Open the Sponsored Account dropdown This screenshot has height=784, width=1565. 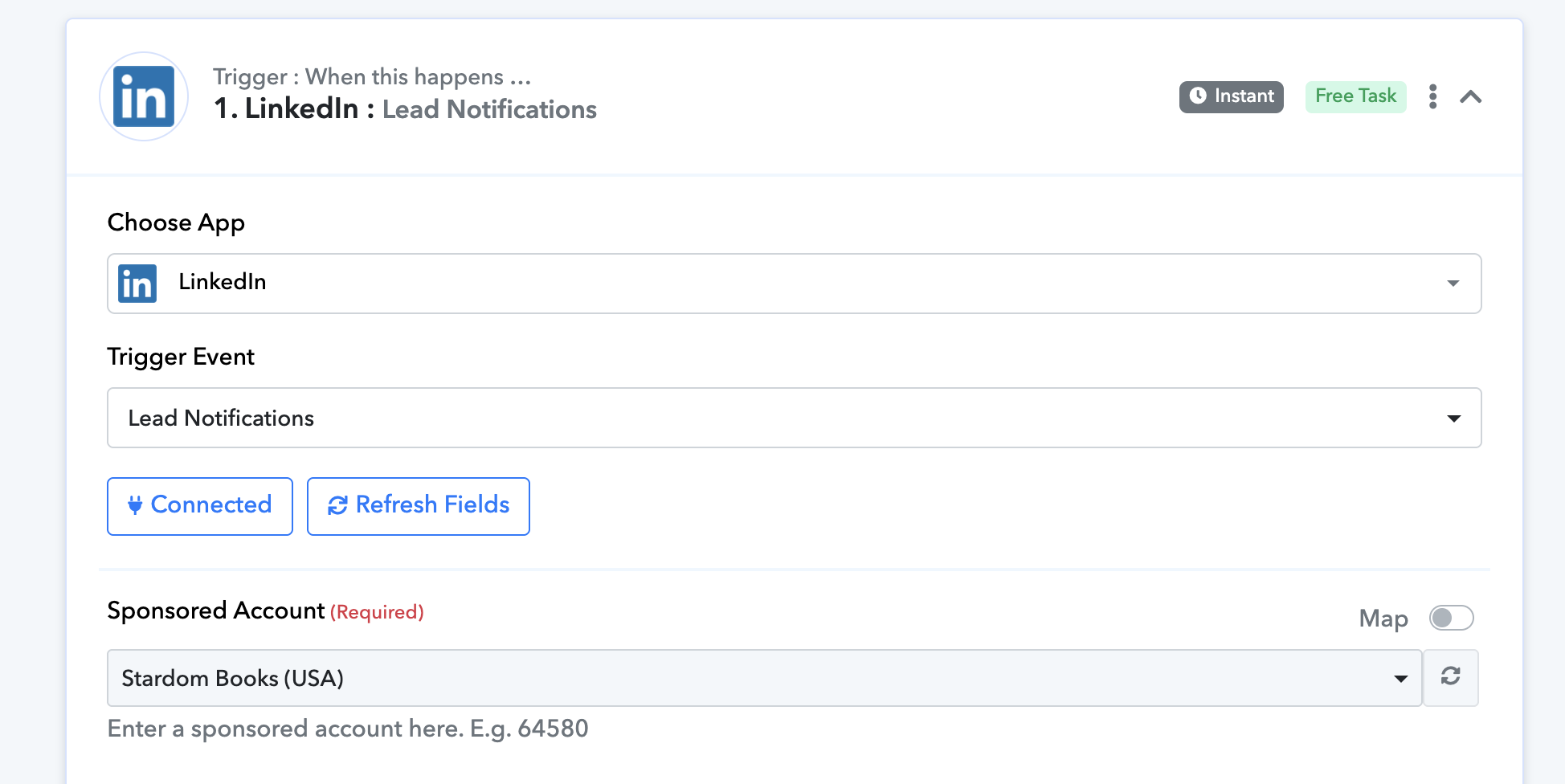[763, 678]
